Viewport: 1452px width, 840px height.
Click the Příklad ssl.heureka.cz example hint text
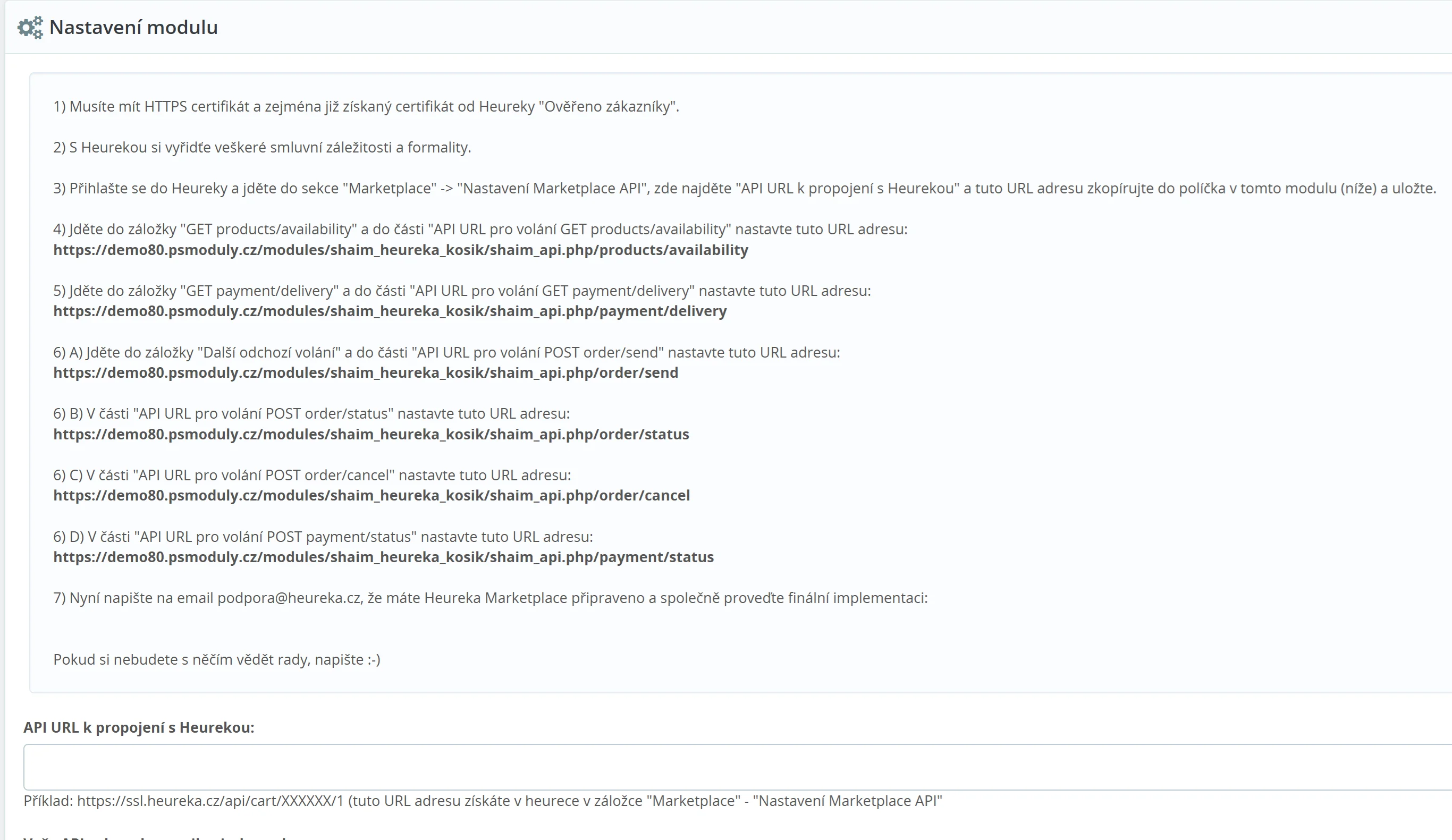(x=482, y=801)
